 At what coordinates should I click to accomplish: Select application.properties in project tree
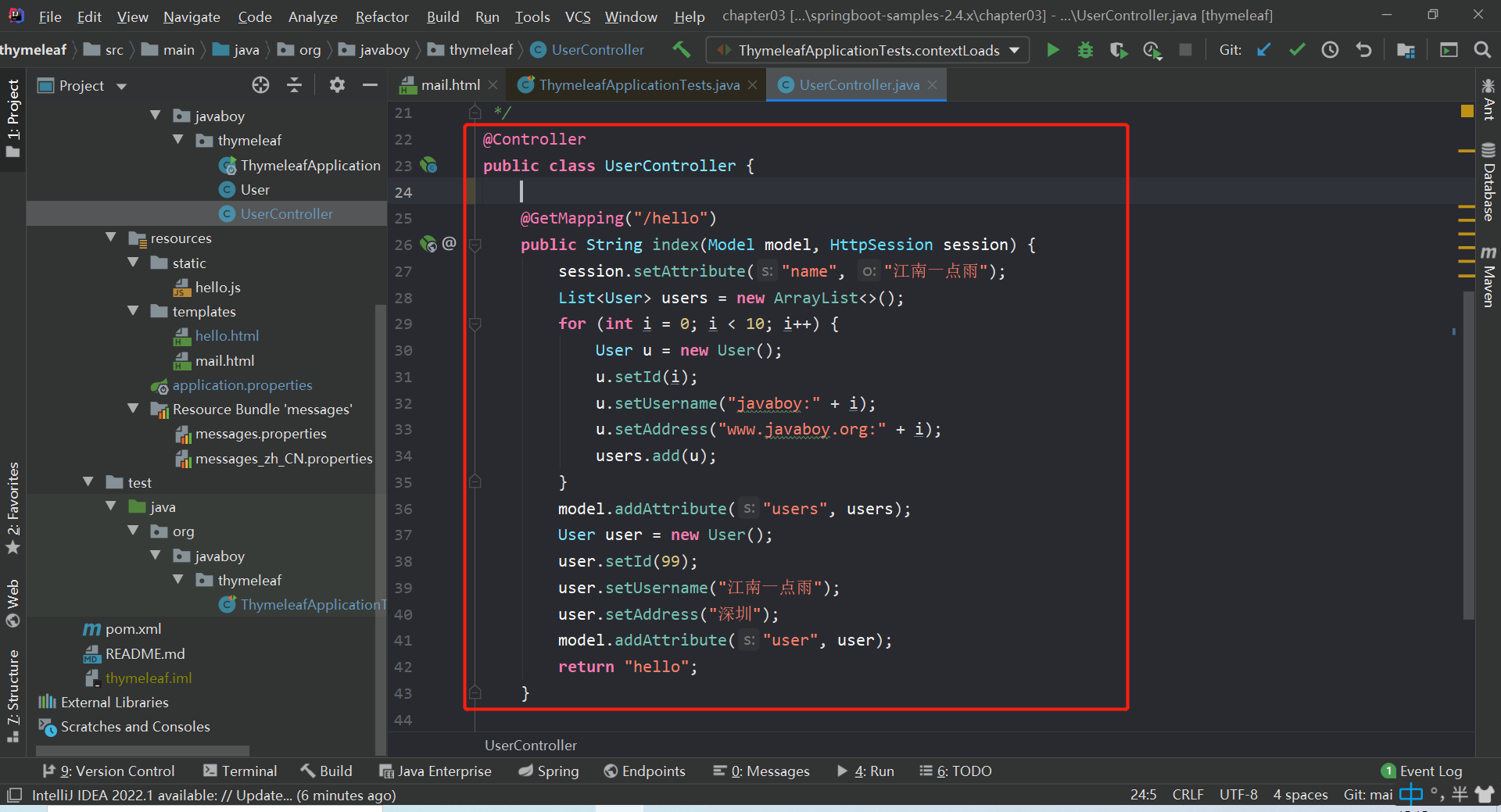(x=242, y=385)
